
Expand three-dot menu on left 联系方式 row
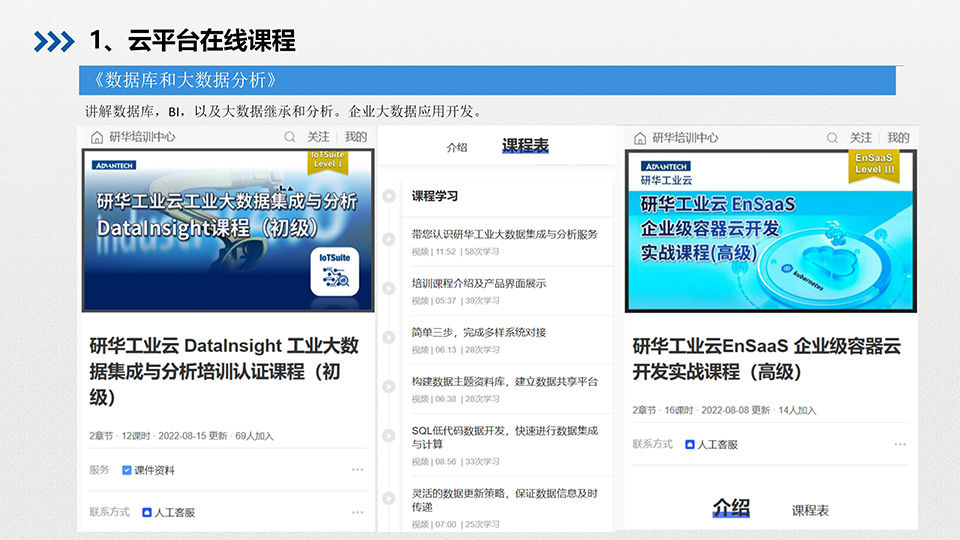357,512
